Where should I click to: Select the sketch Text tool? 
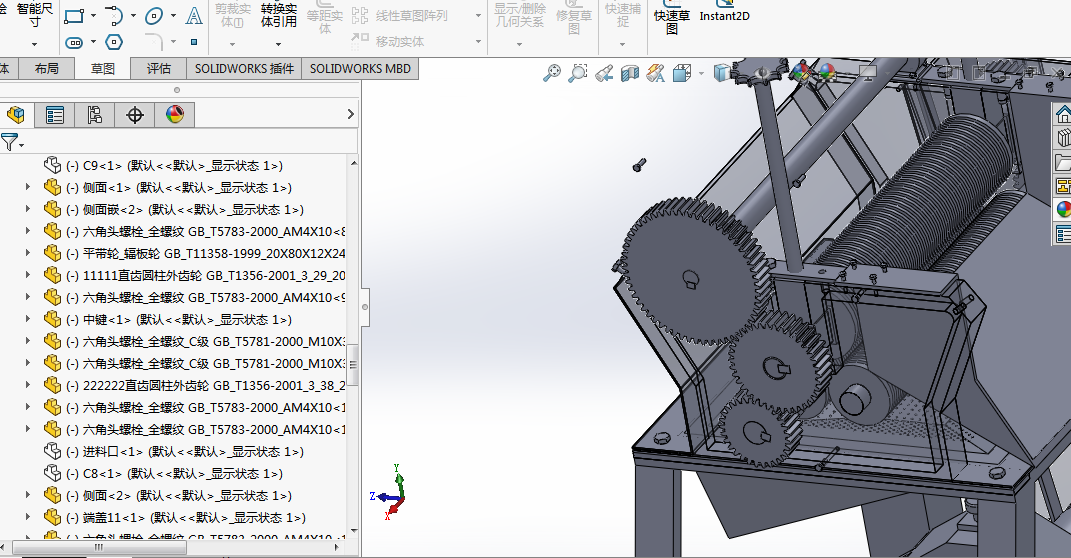[x=194, y=16]
